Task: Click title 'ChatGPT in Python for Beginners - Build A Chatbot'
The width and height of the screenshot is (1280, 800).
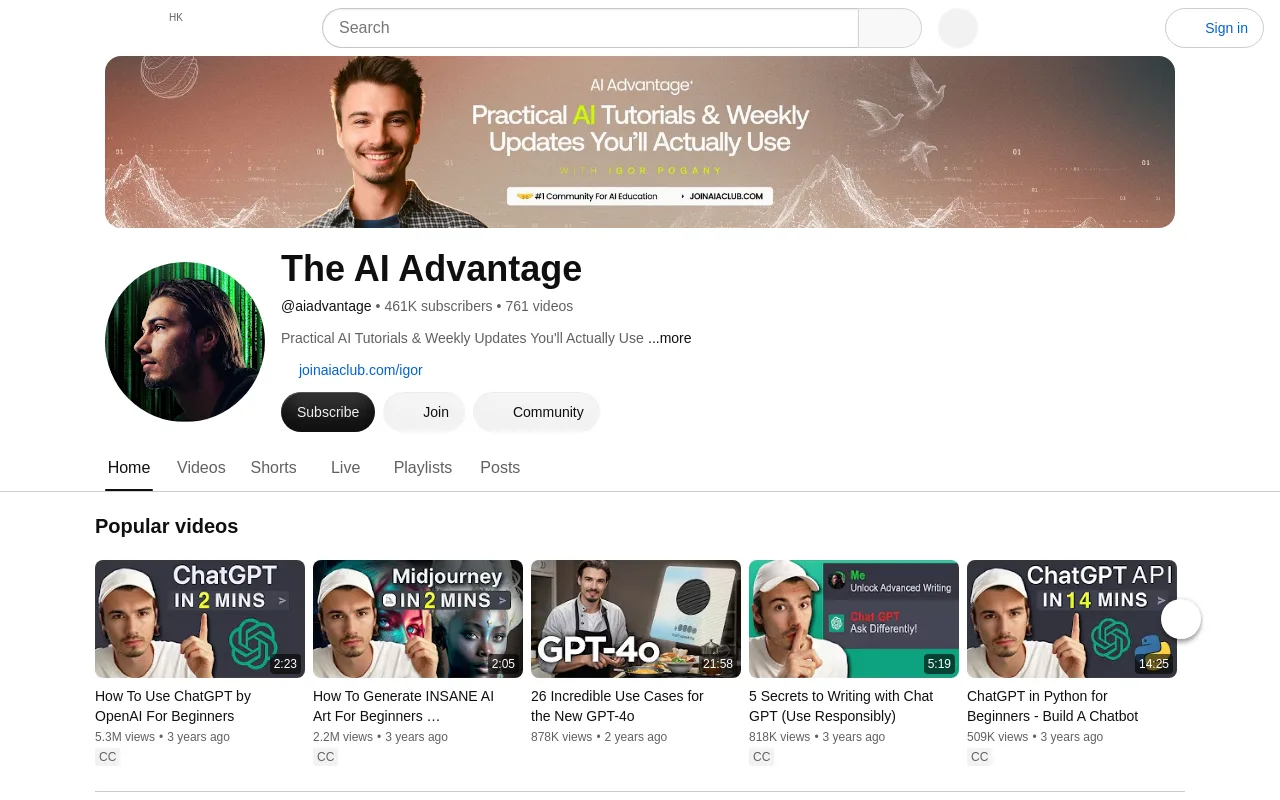Action: [1052, 706]
